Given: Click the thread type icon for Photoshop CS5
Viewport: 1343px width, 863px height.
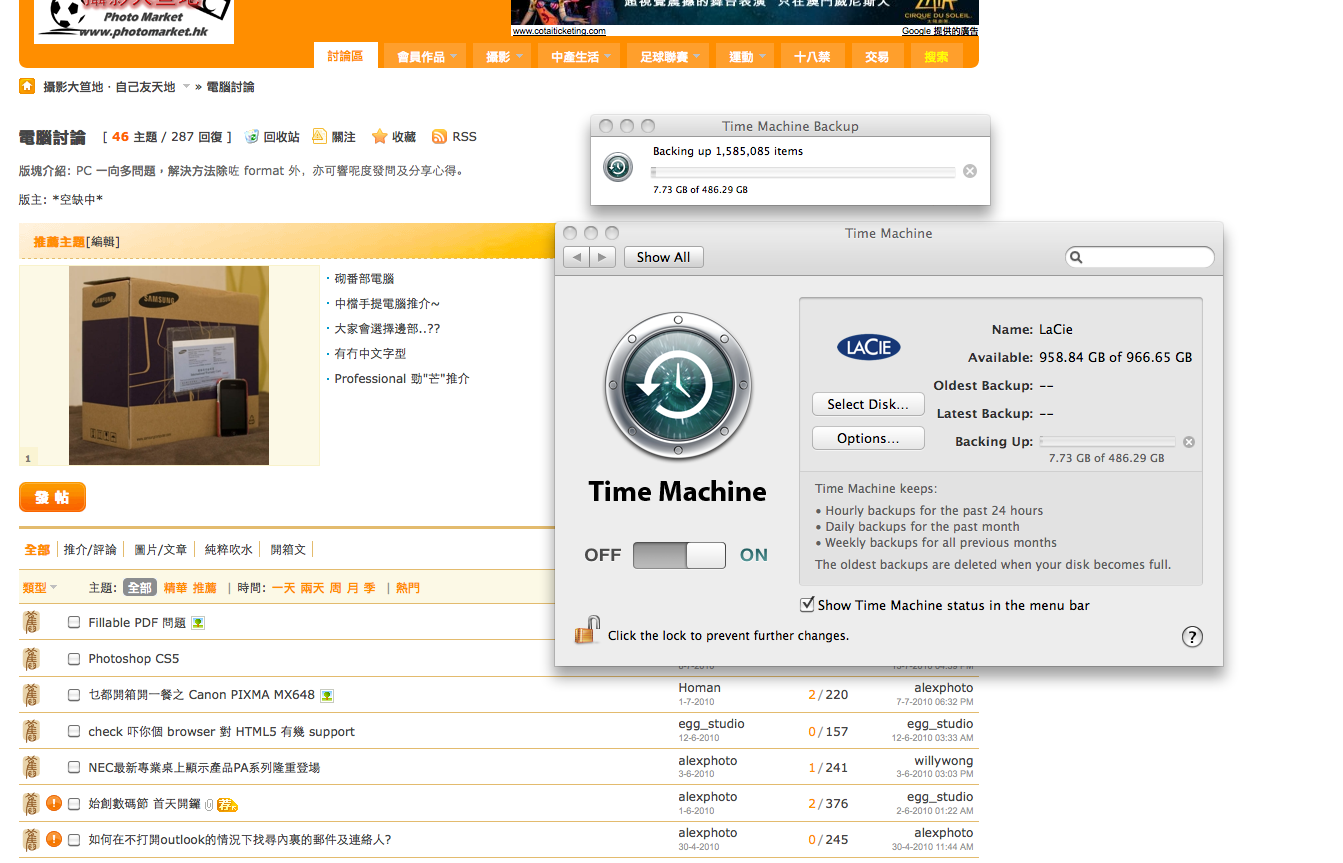Looking at the screenshot, I should point(31,658).
